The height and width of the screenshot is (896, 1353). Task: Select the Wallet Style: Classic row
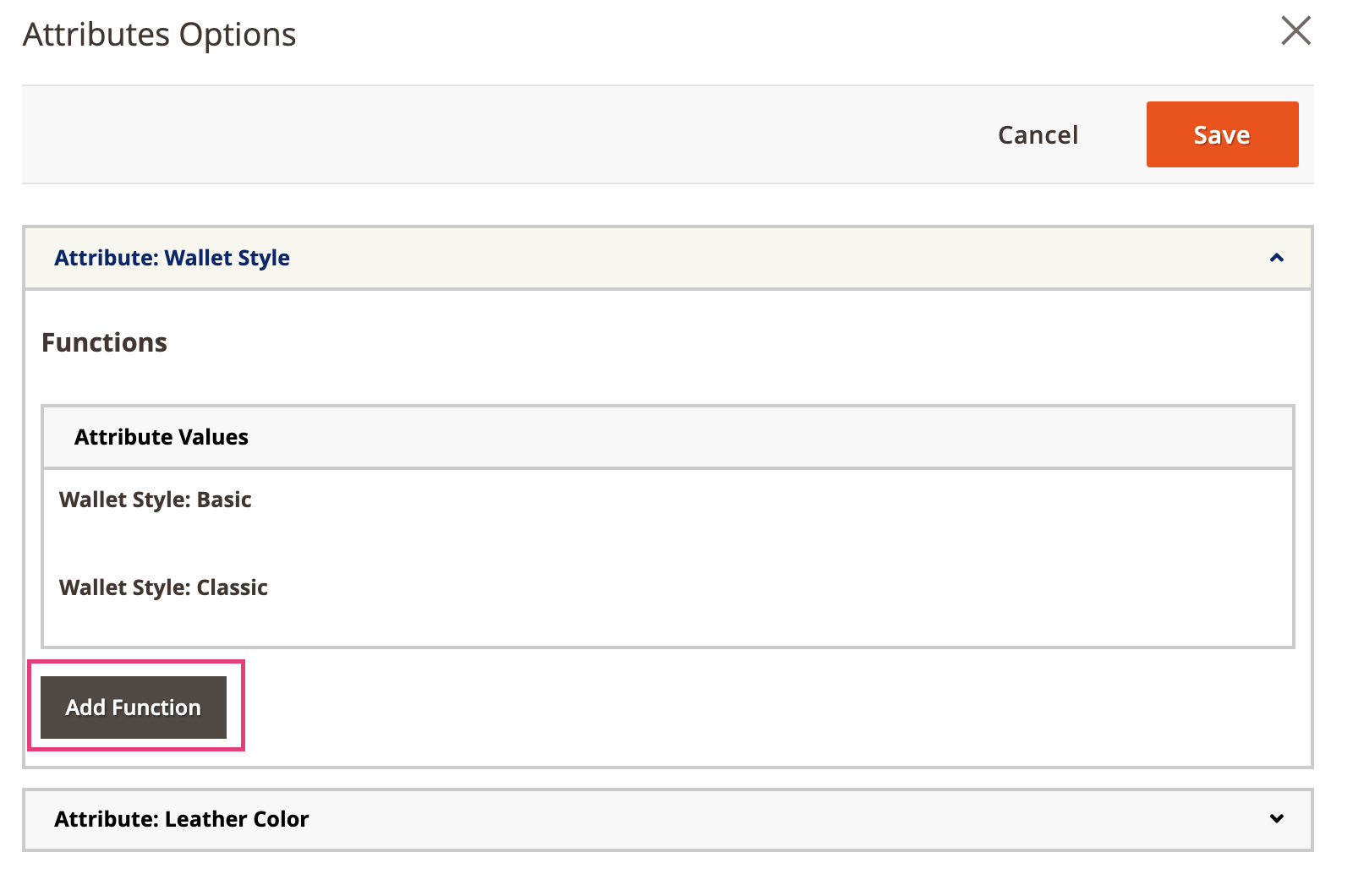pyautogui.click(x=163, y=587)
